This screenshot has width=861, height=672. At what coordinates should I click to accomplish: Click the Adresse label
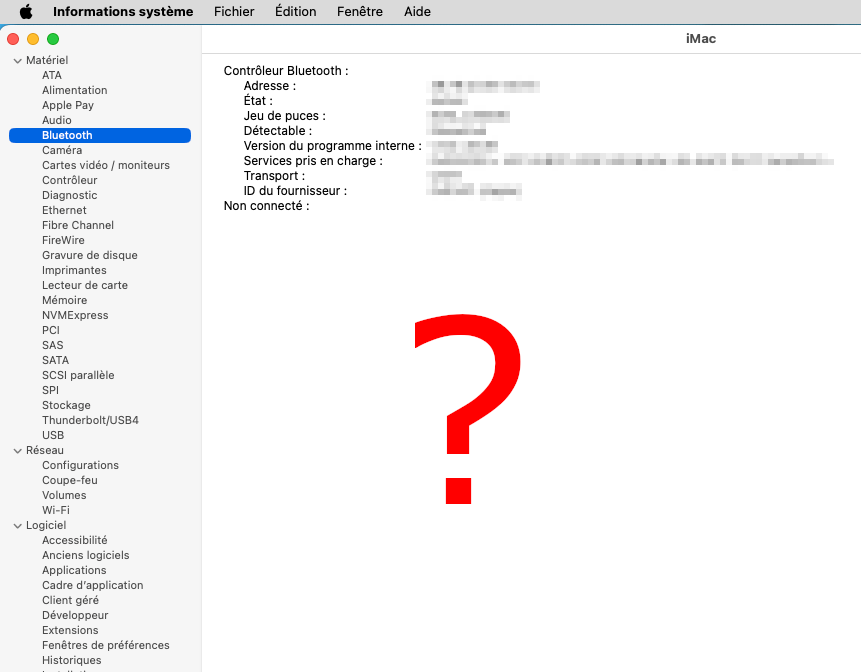click(270, 86)
